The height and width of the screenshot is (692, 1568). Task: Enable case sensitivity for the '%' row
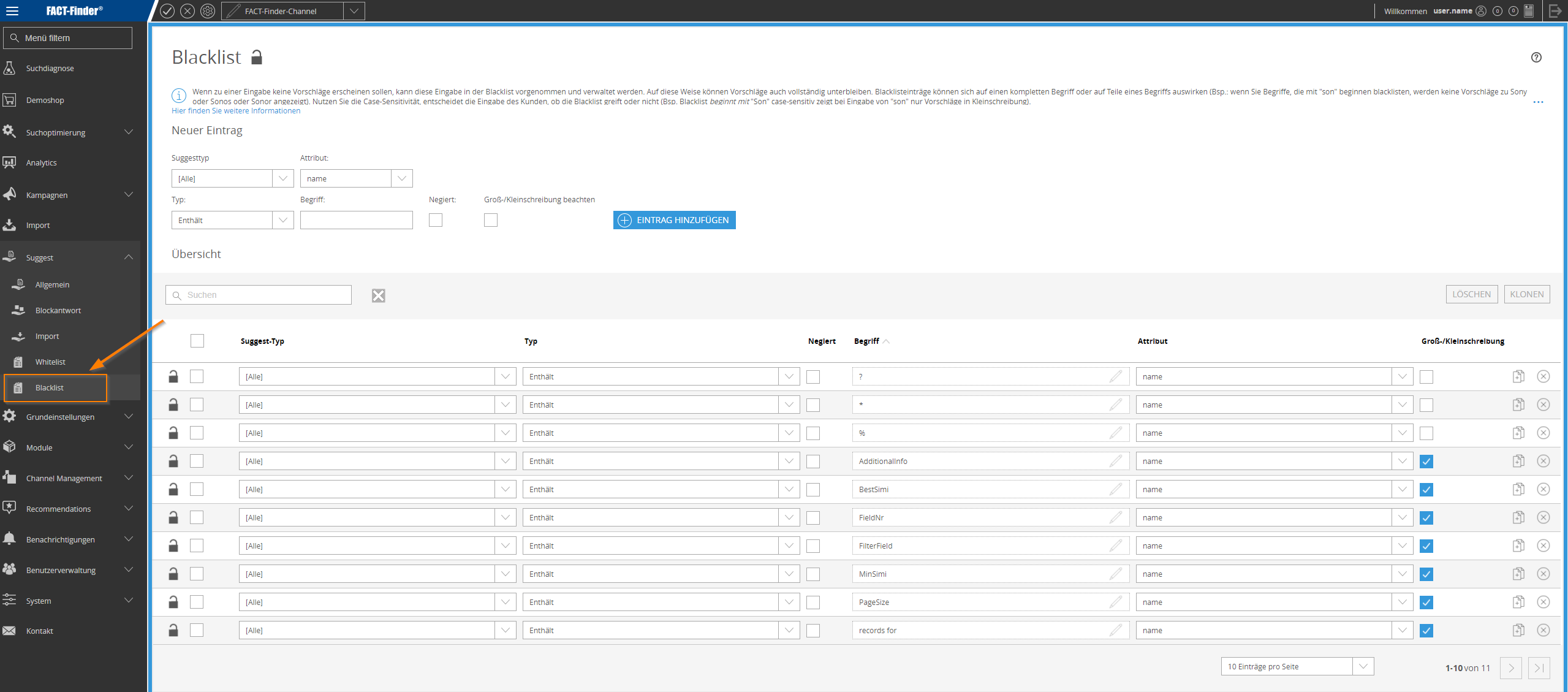tap(1426, 433)
